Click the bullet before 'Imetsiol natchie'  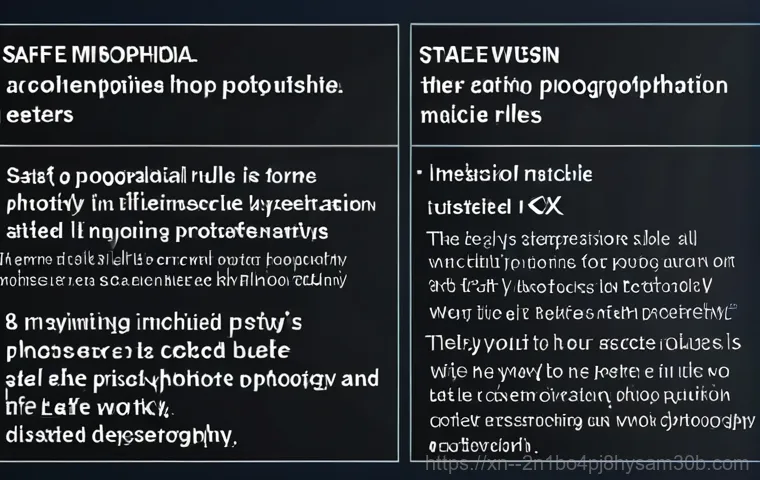420,172
